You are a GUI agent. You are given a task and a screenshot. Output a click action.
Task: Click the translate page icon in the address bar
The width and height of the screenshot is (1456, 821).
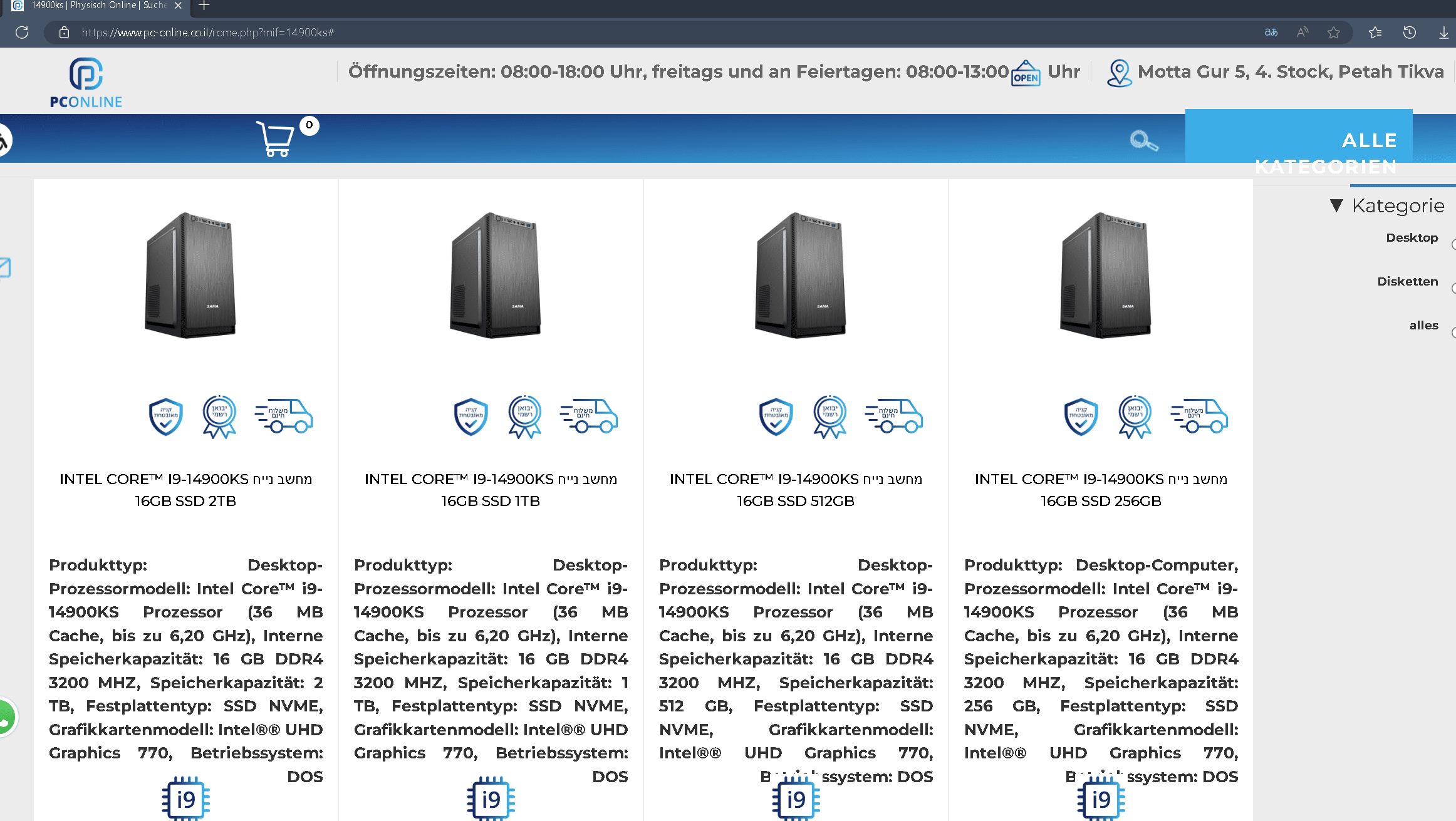pos(1271,33)
